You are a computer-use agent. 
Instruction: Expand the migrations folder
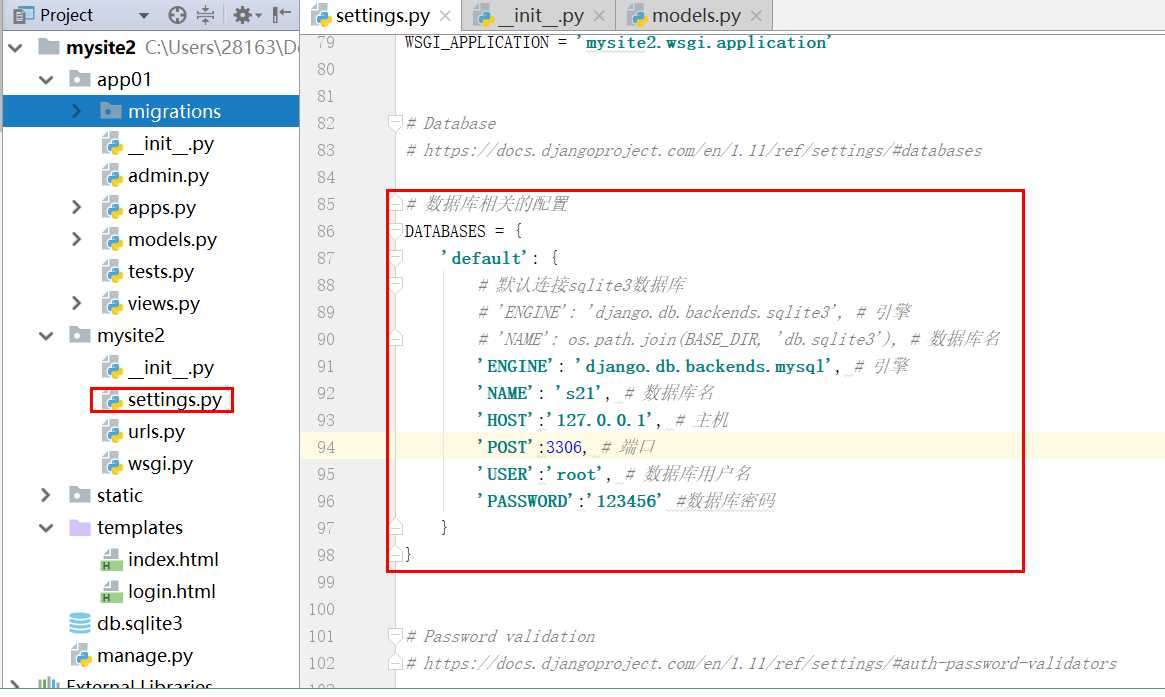pos(77,111)
